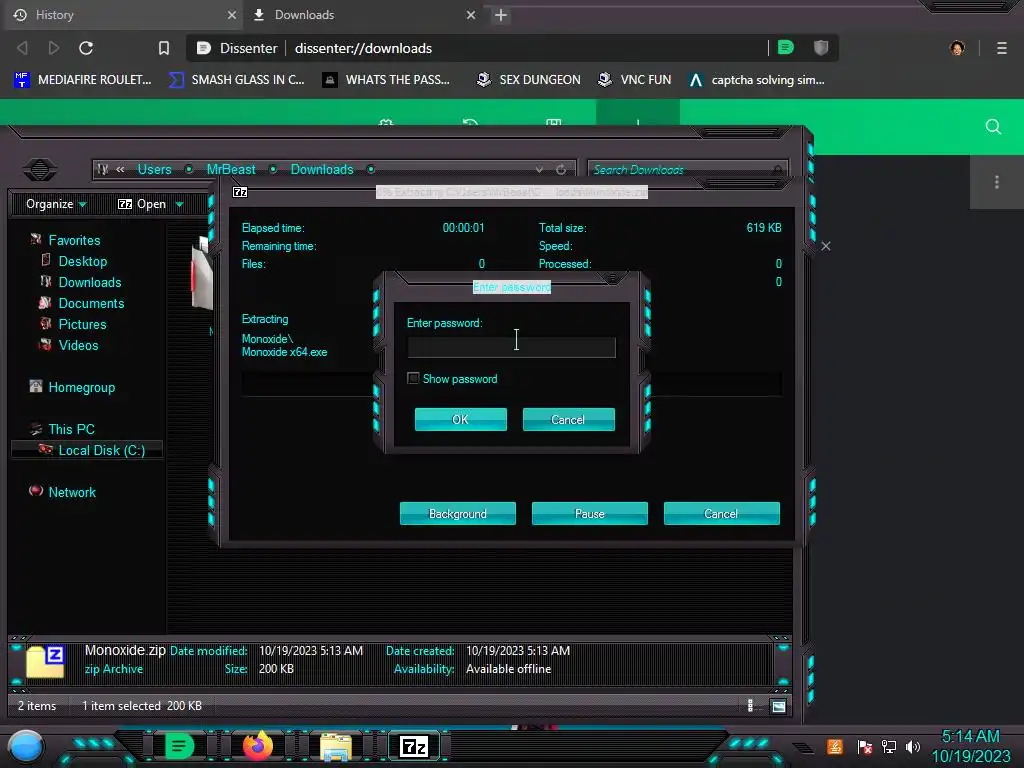Image resolution: width=1024 pixels, height=768 pixels.
Task: Click the browser forward arrow
Action: click(x=54, y=48)
